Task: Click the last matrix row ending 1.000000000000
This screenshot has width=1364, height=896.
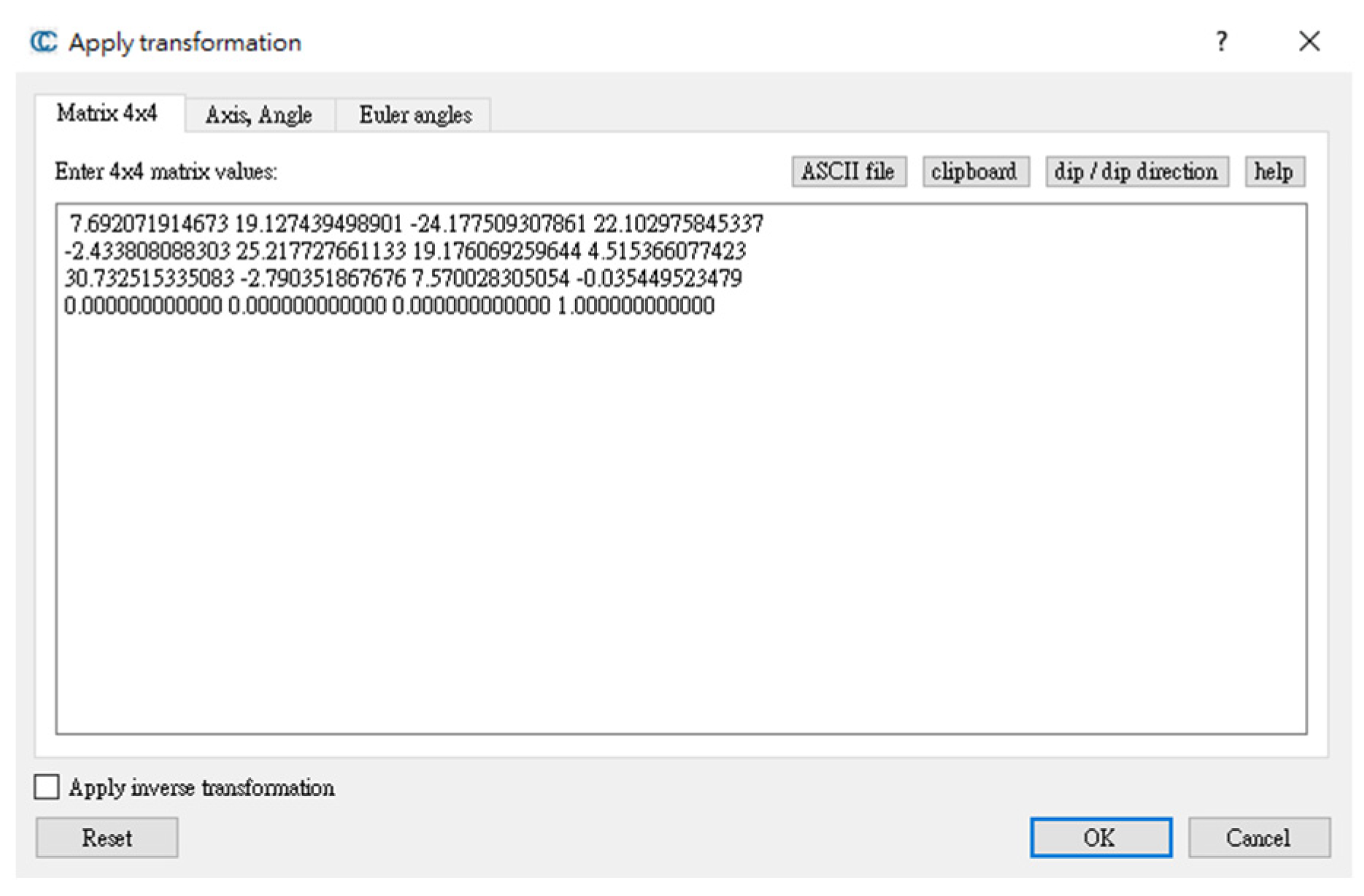Action: coord(389,306)
